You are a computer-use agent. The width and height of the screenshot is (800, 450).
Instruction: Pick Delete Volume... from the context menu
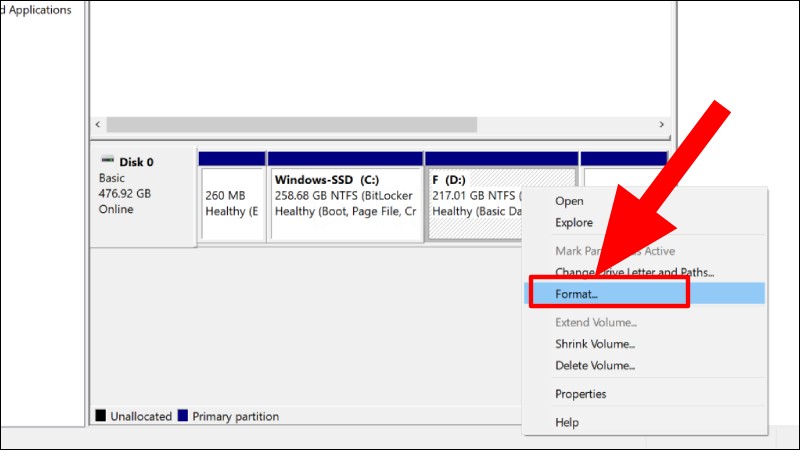pos(595,365)
